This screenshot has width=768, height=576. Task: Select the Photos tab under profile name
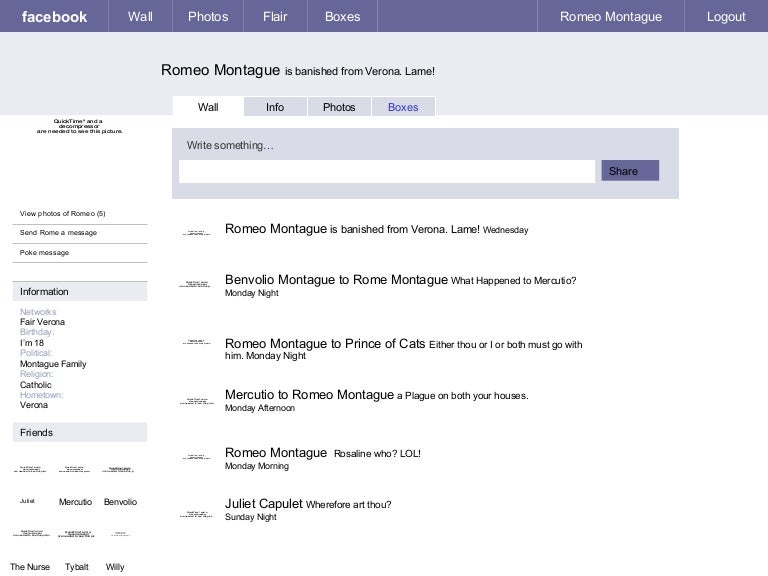click(339, 107)
